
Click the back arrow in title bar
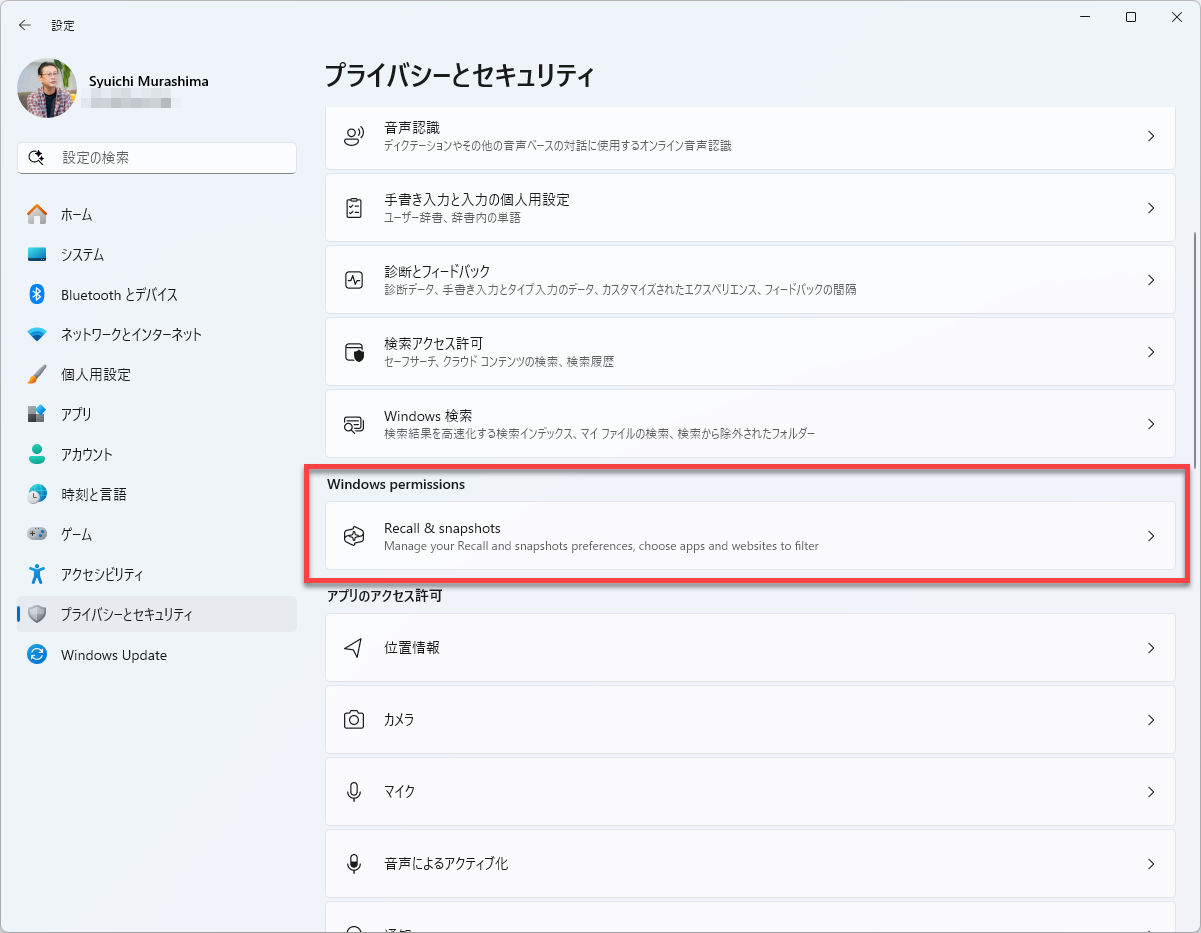point(25,25)
